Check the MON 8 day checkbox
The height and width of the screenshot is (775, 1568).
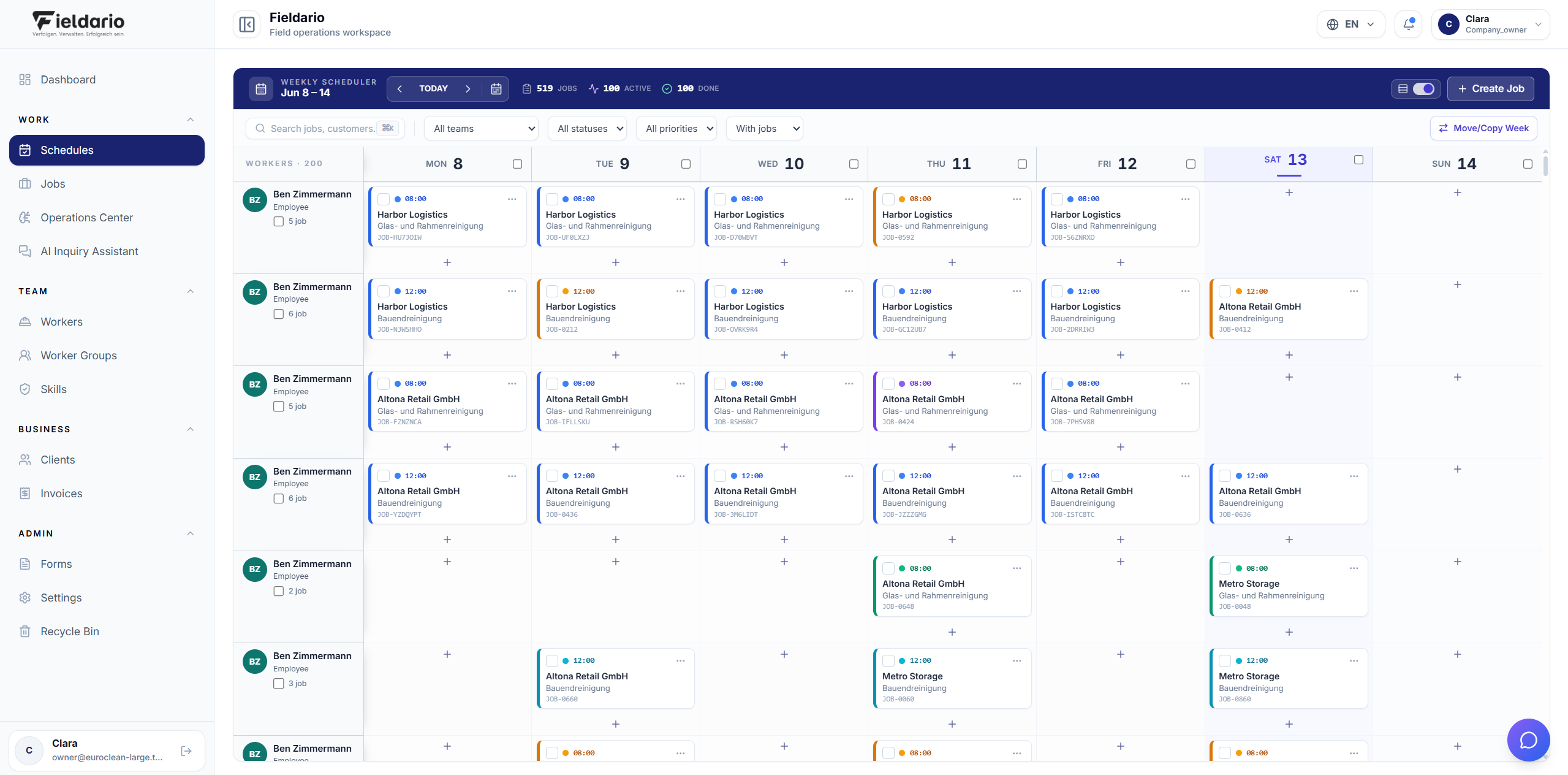[517, 164]
